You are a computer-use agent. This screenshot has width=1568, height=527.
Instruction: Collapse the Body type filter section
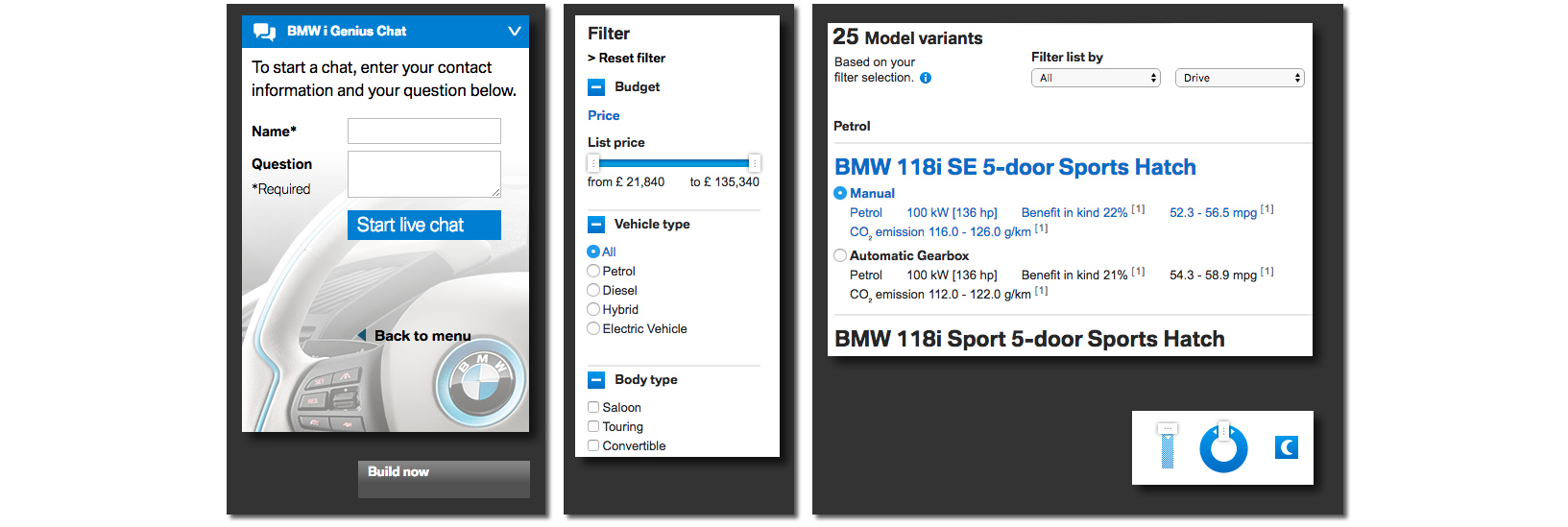596,380
